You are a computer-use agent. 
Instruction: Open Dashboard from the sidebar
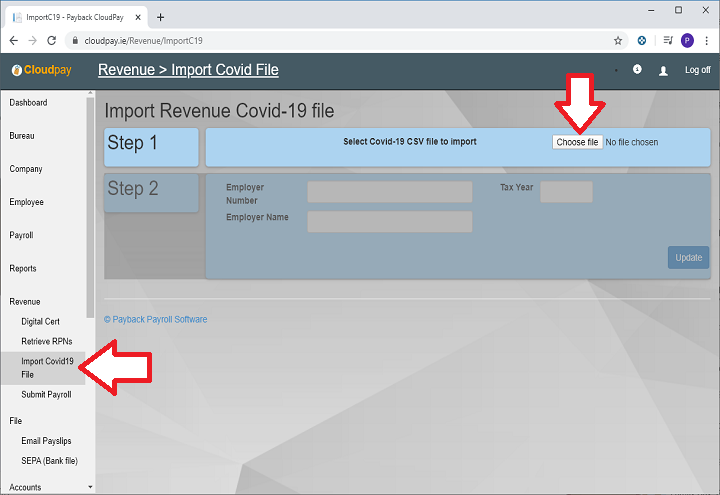(28, 103)
